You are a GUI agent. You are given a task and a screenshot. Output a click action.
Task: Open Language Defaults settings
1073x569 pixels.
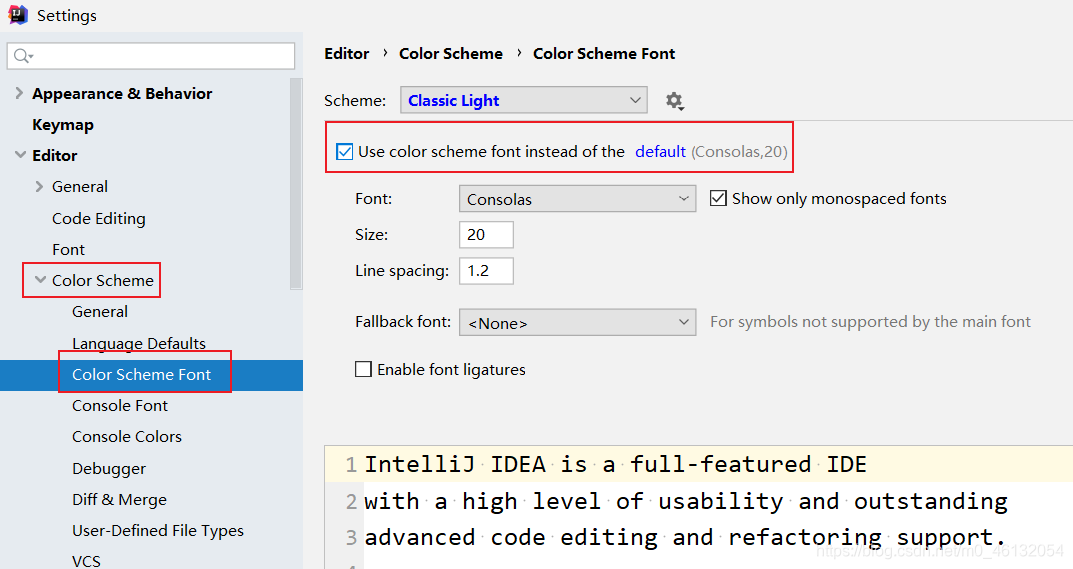coord(139,343)
